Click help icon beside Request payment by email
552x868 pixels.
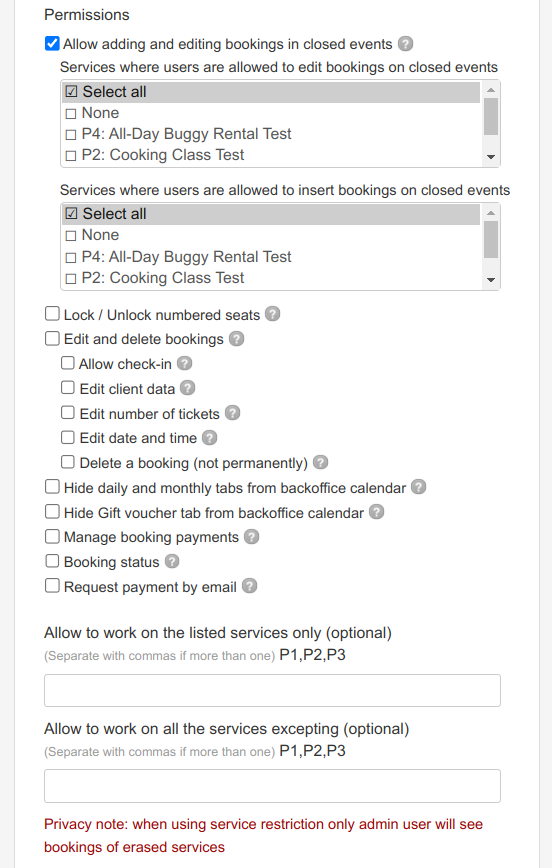[x=250, y=586]
